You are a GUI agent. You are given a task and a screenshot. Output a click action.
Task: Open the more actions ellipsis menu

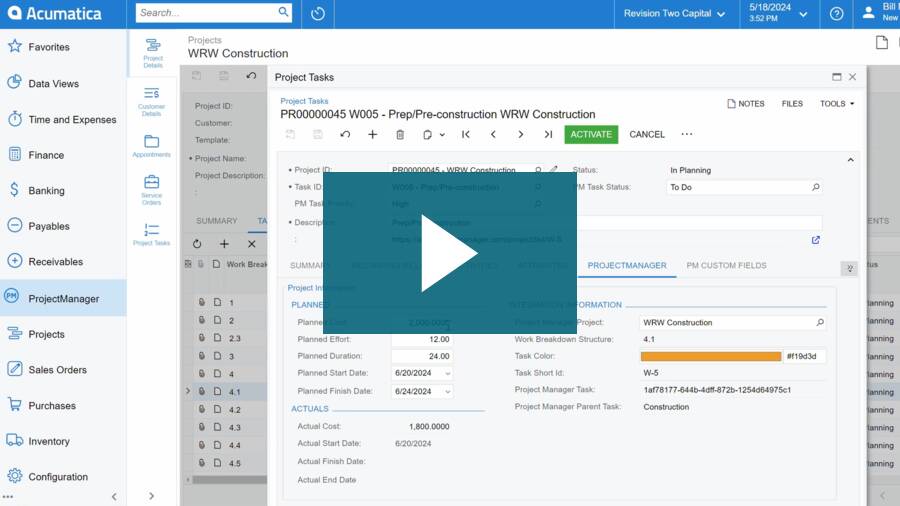[x=686, y=134]
